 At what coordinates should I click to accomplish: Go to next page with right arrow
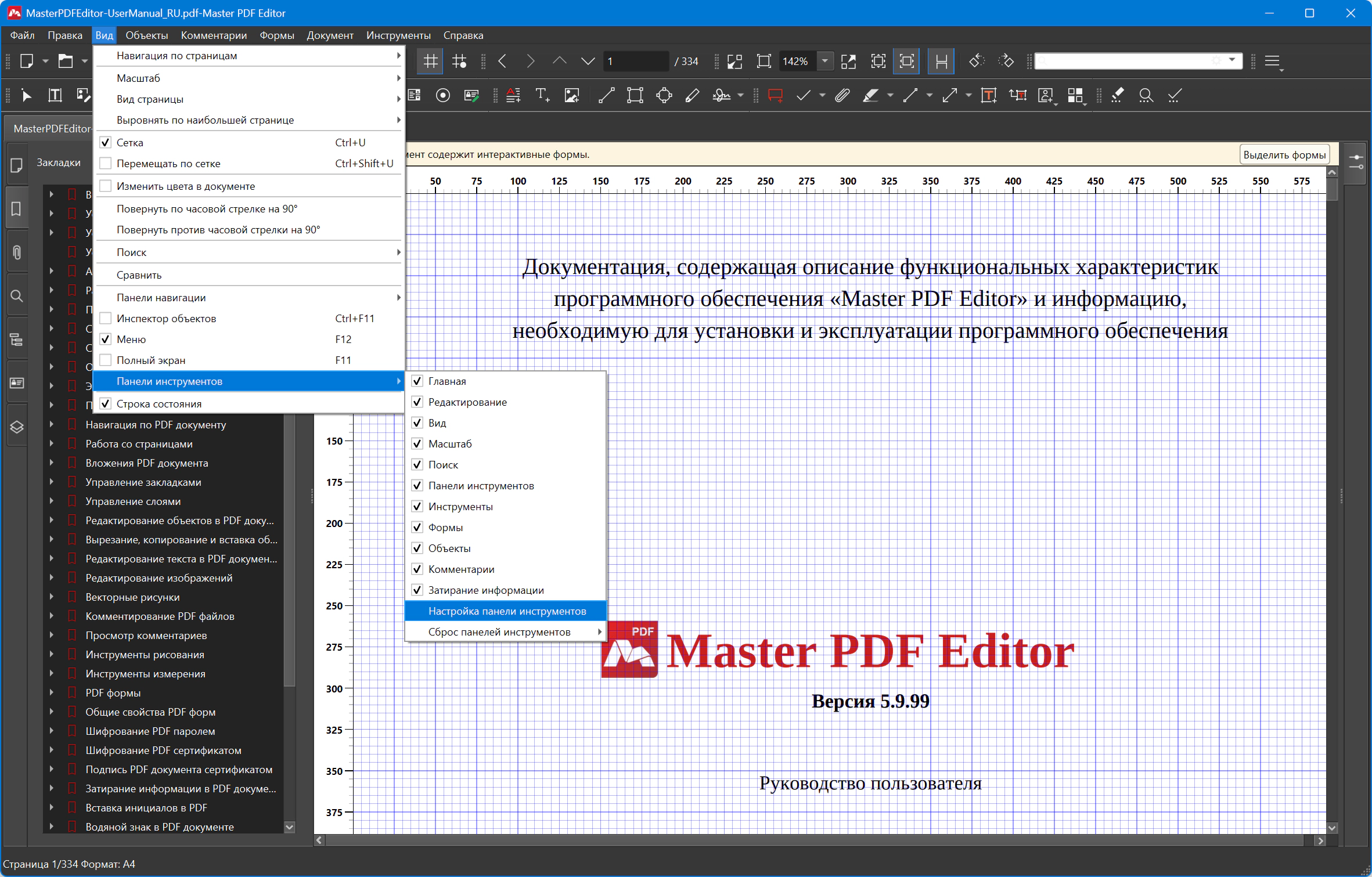530,61
